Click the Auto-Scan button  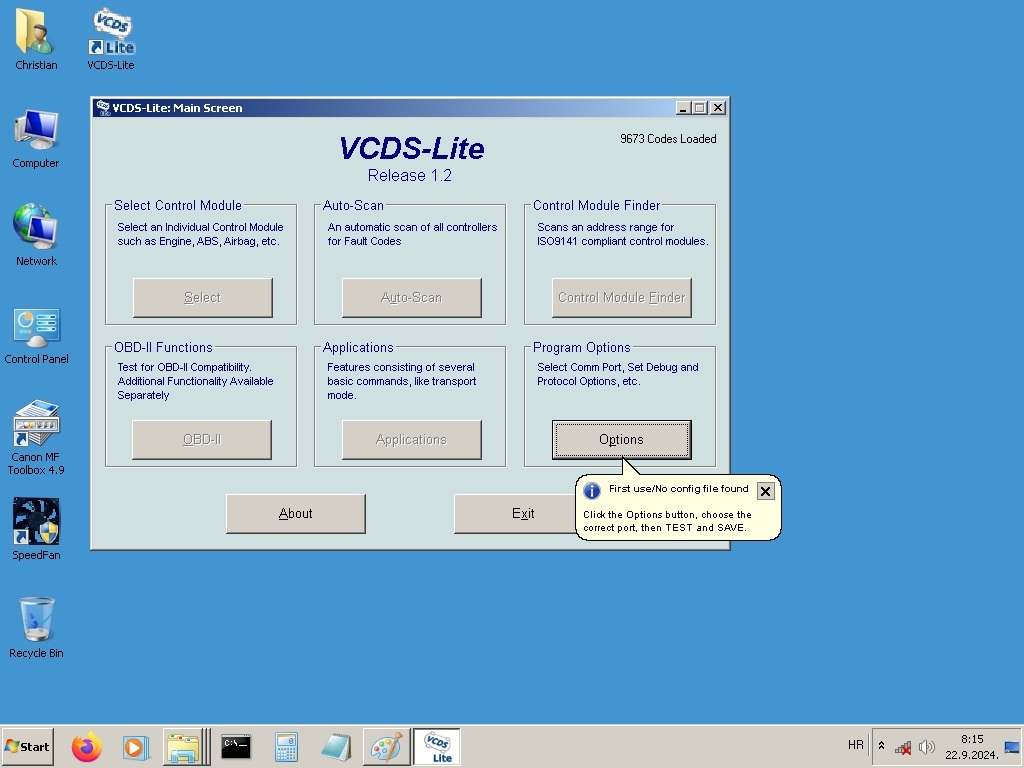pos(411,298)
